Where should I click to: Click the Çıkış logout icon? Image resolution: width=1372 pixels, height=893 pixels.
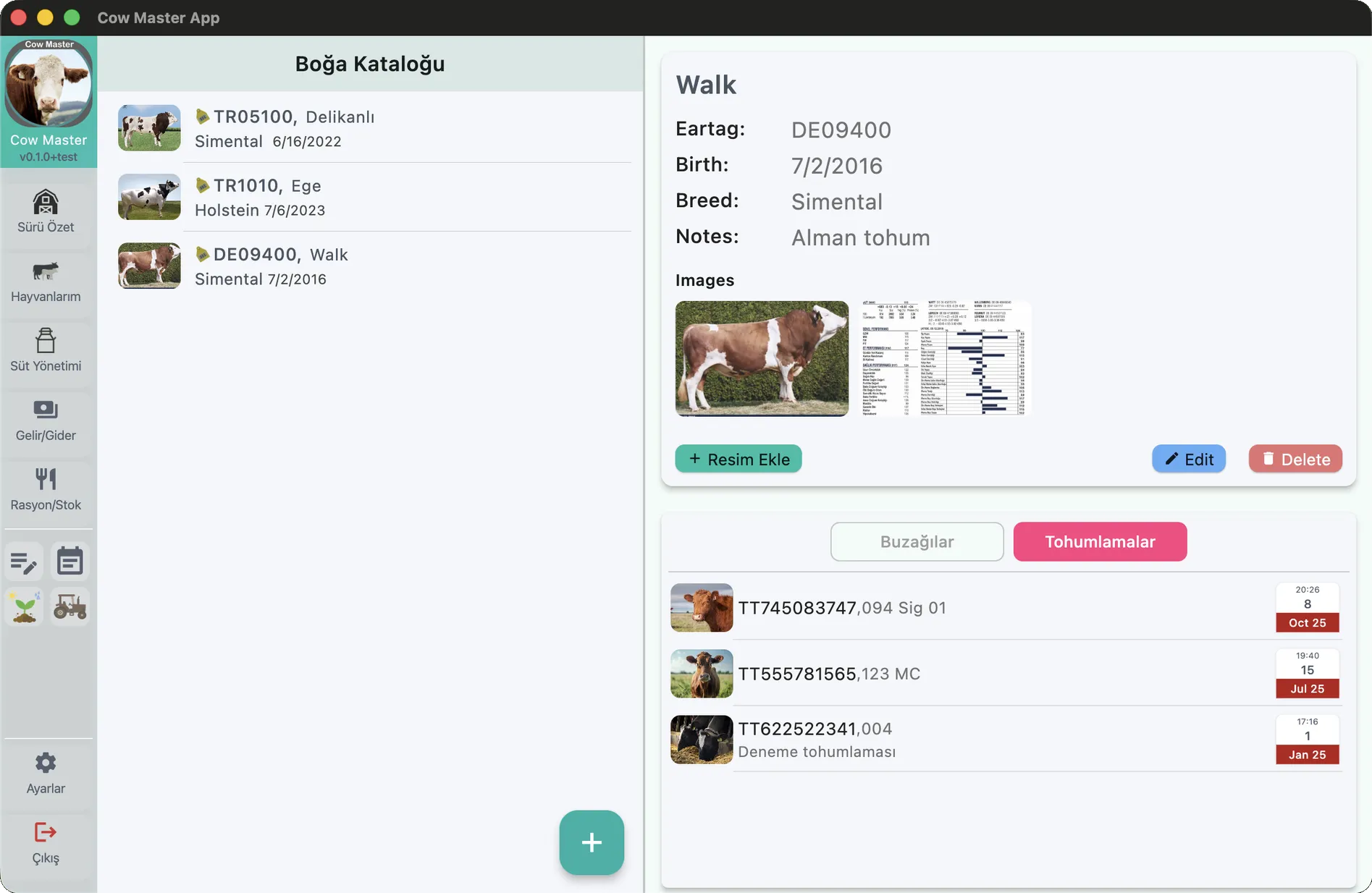point(46,833)
